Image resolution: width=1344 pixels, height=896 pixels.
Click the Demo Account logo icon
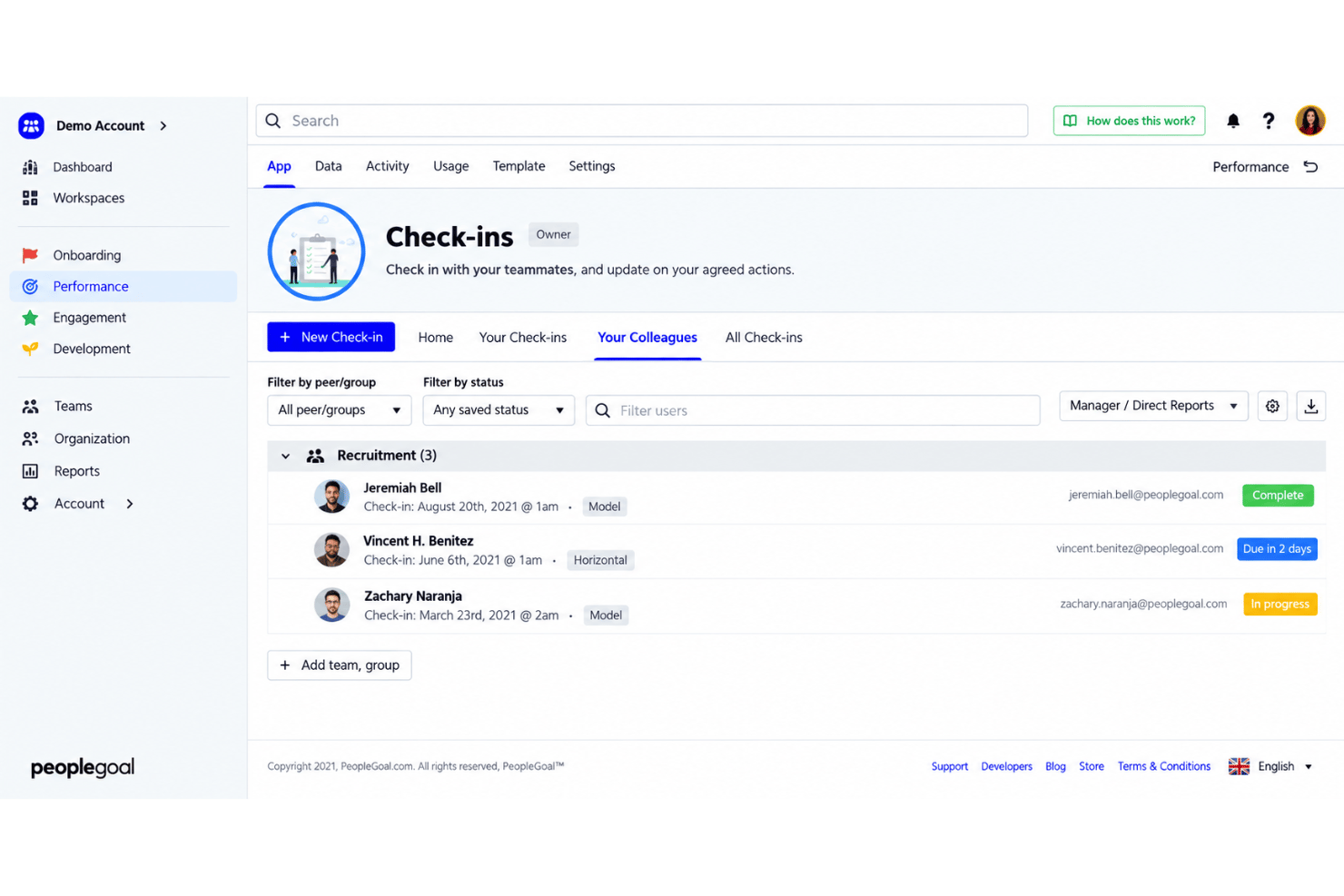(31, 125)
